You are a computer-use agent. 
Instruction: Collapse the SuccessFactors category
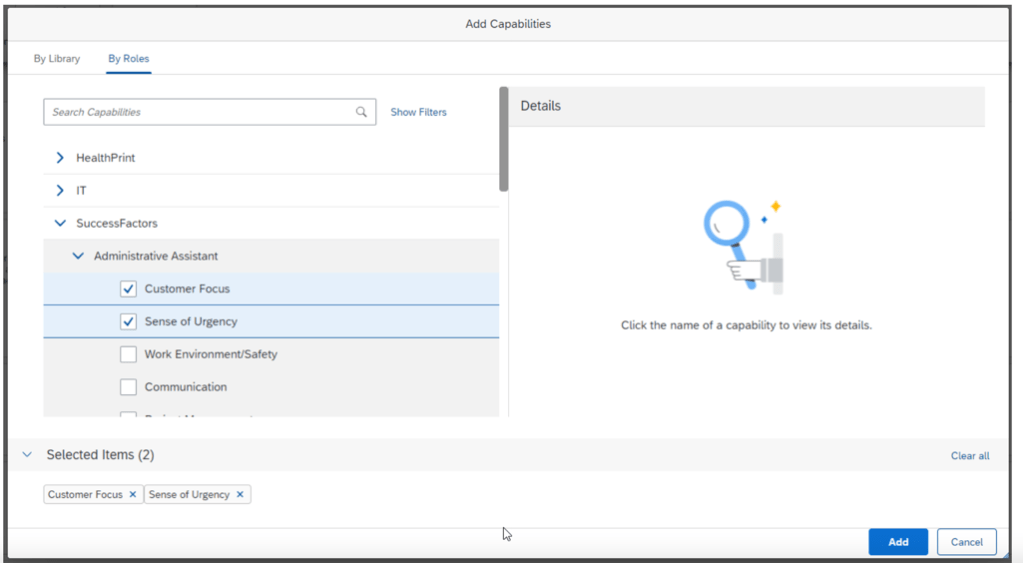point(60,223)
